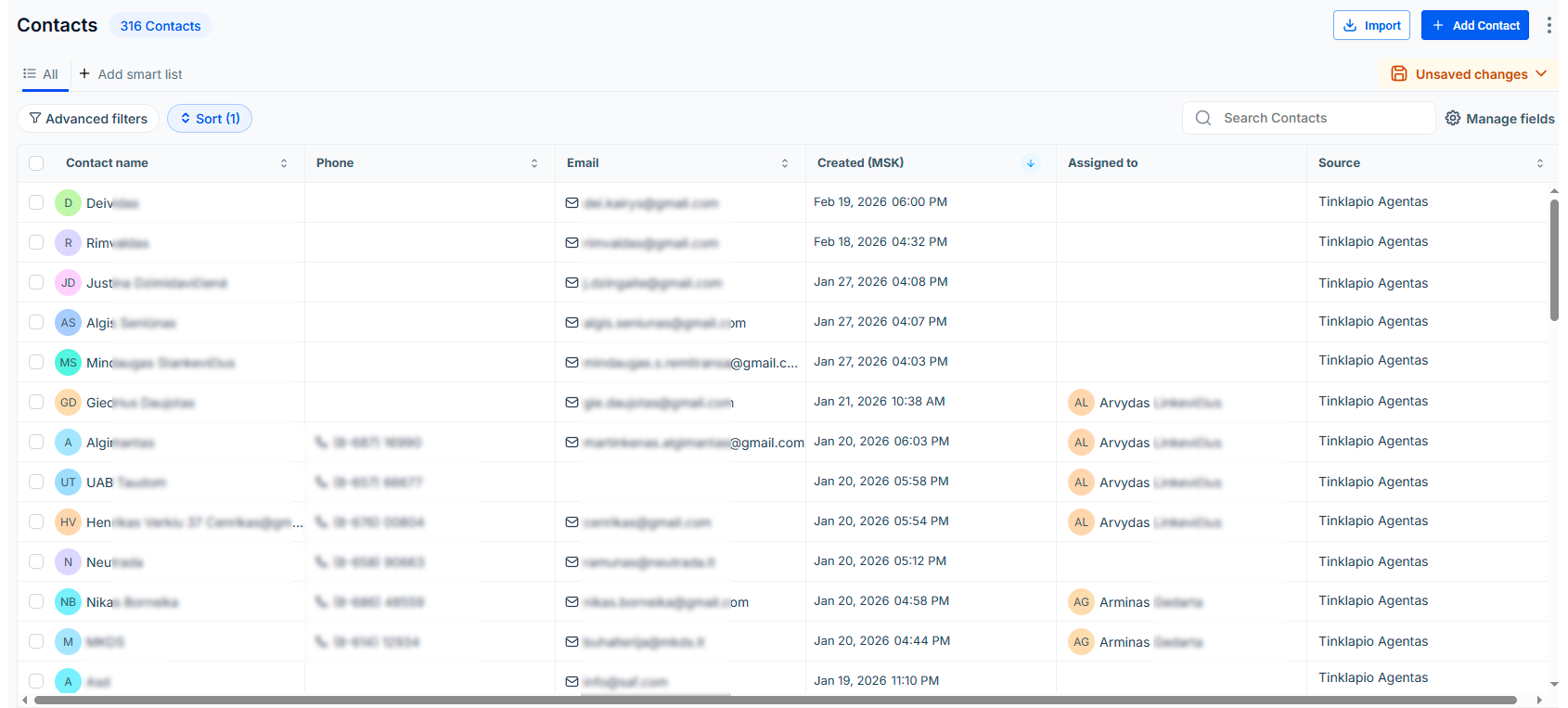Click the JD avatar icon

coord(68,283)
